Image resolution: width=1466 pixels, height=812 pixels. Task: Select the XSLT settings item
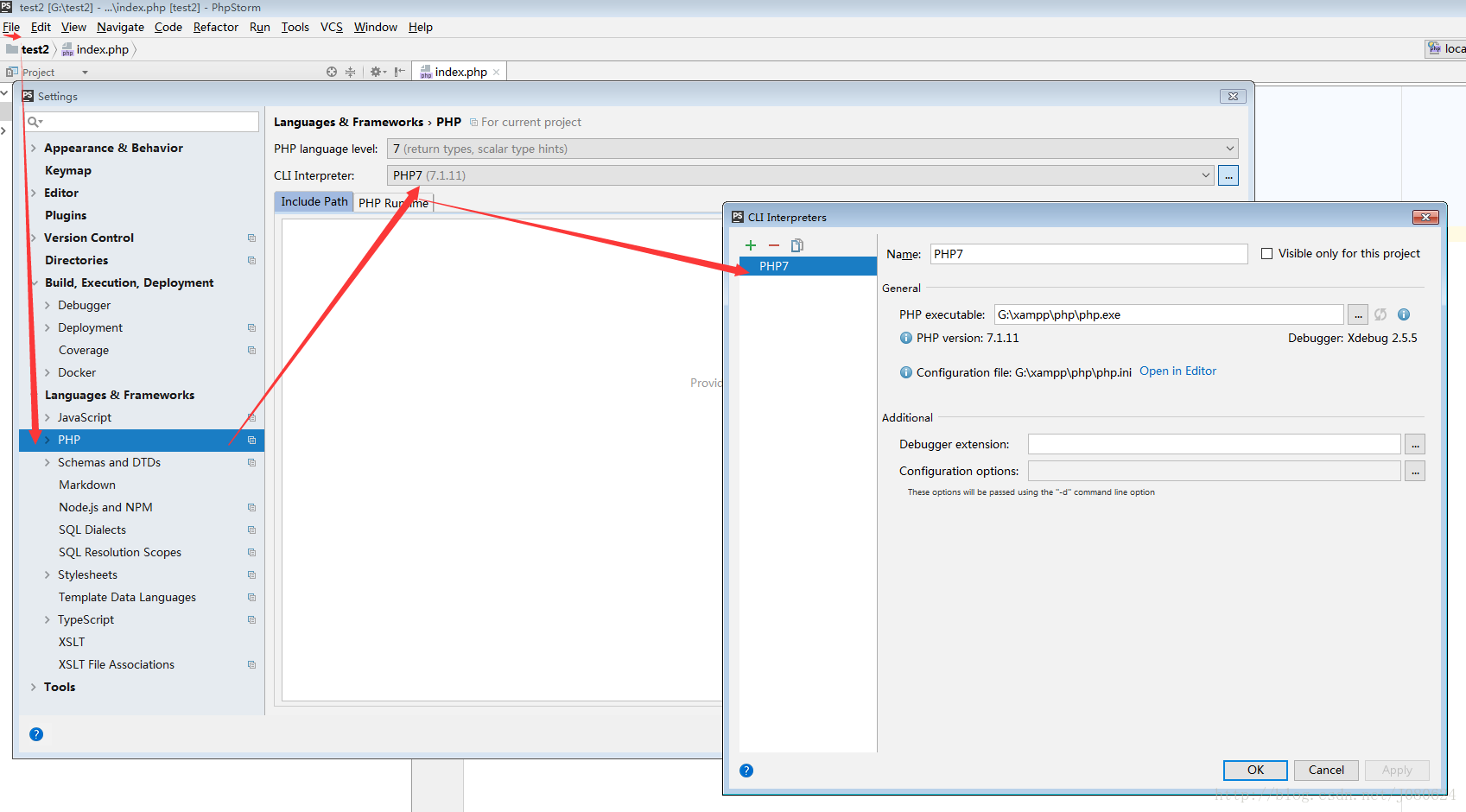[x=72, y=643]
